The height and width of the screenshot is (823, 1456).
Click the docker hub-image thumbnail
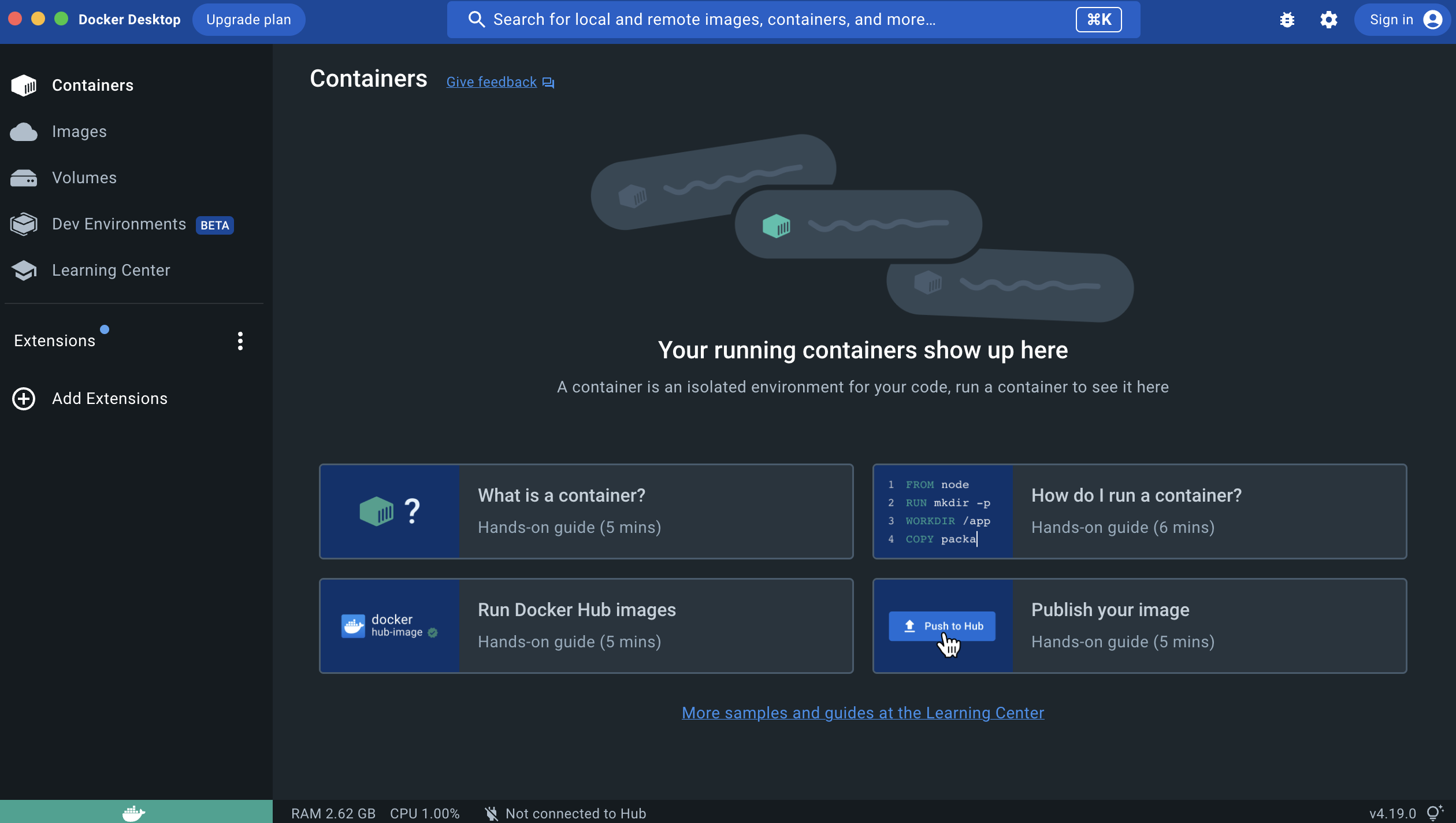390,626
